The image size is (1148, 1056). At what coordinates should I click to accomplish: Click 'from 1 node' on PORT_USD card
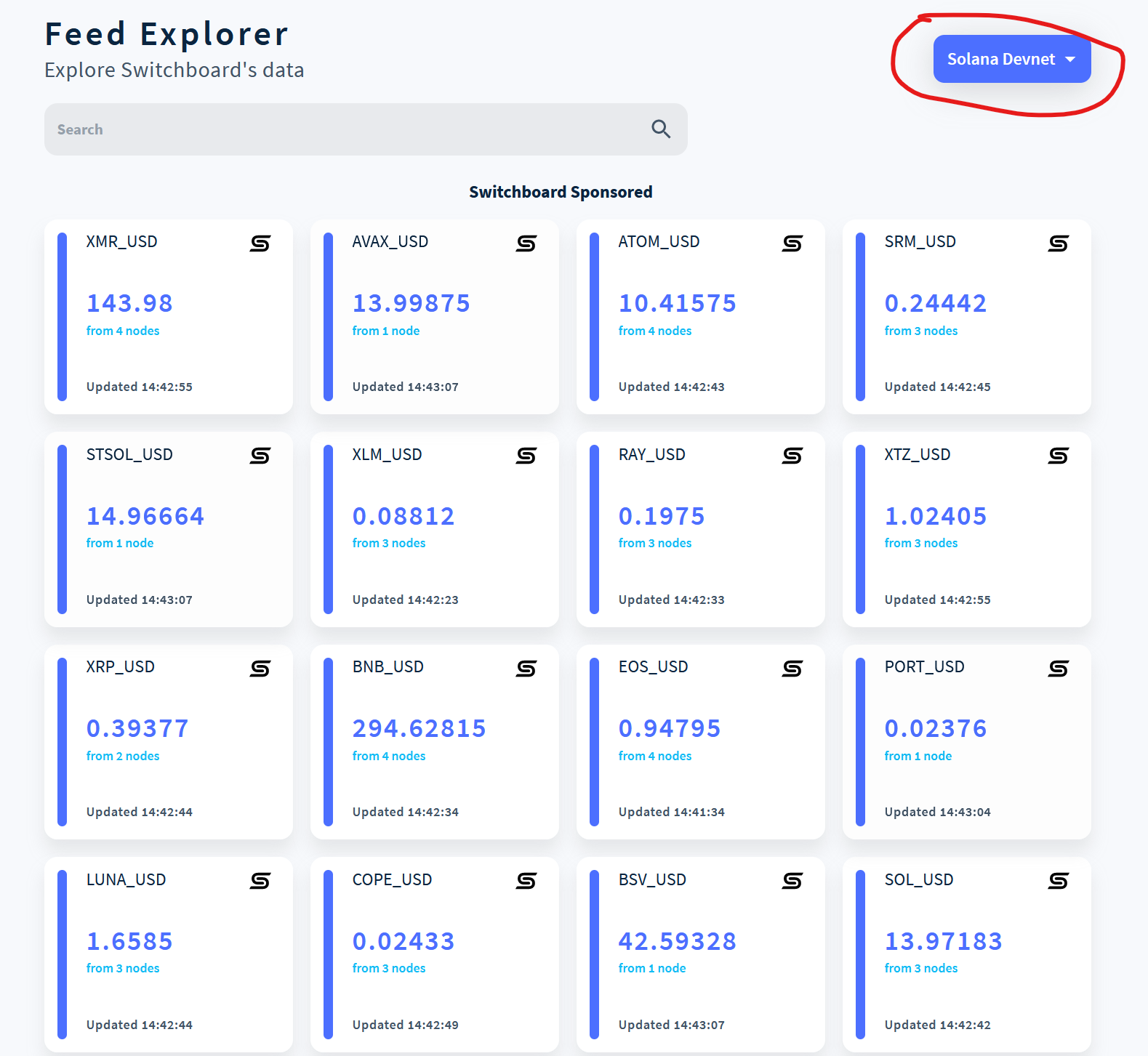coord(918,756)
